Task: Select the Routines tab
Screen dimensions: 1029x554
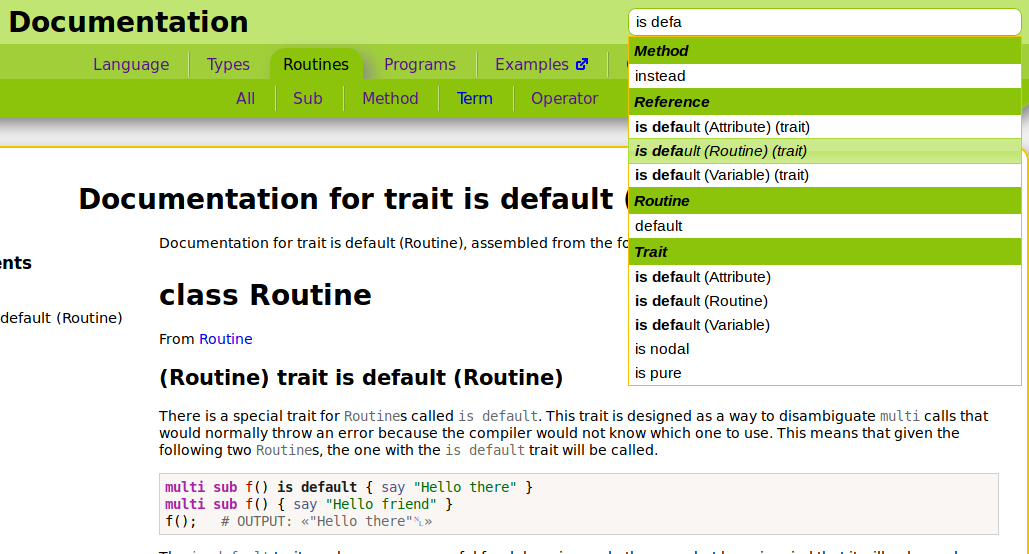Action: [316, 64]
